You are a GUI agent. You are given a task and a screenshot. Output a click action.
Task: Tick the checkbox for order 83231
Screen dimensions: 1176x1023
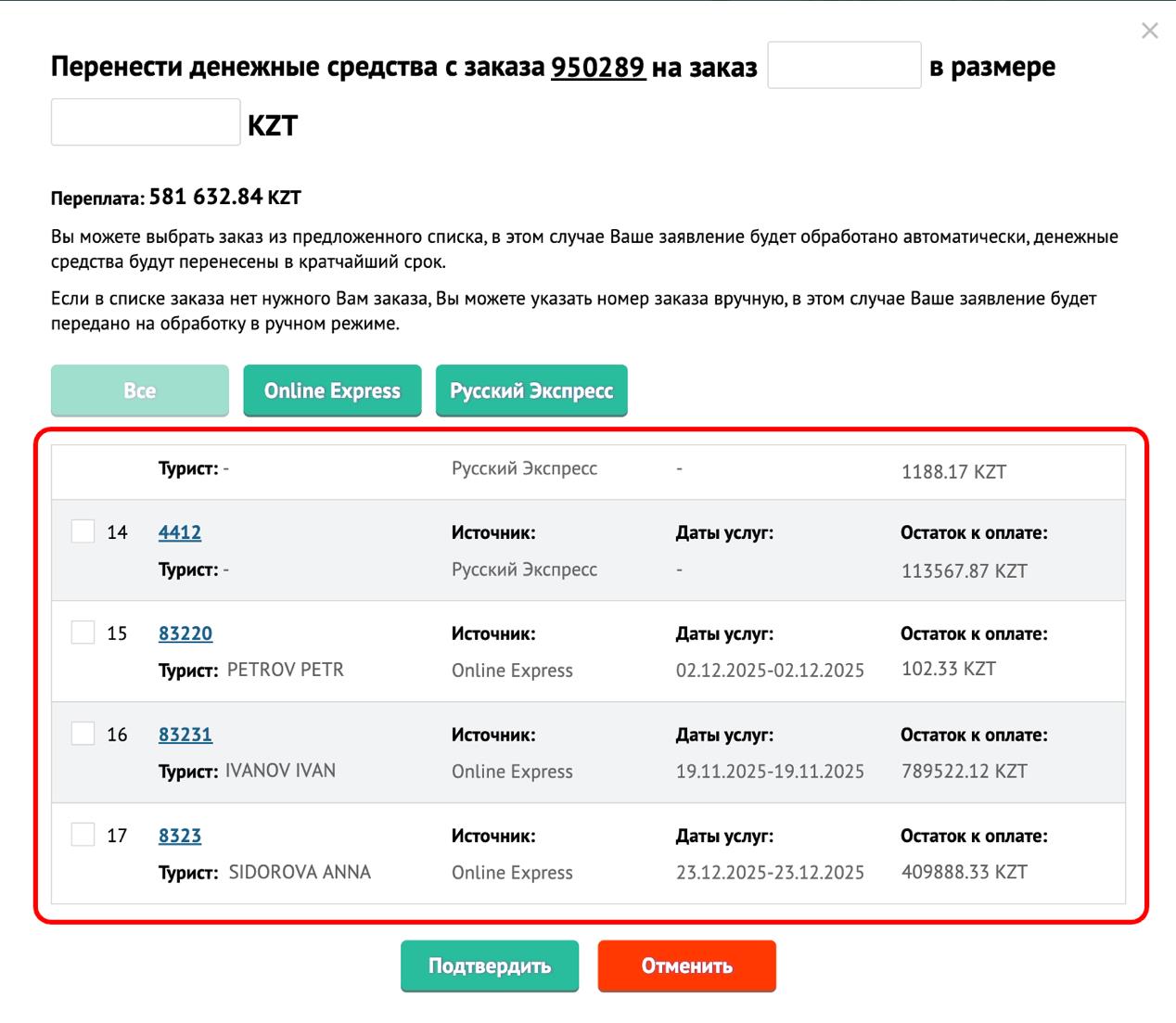(83, 734)
